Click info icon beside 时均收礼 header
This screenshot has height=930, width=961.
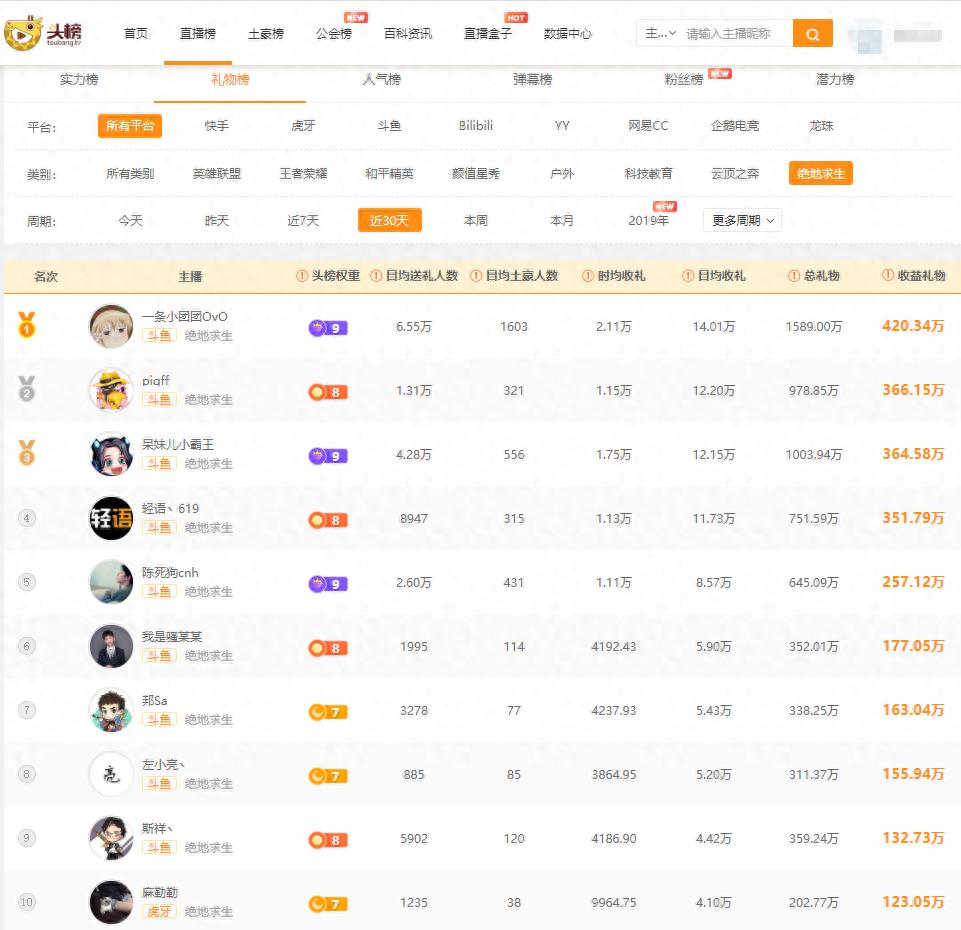pyautogui.click(x=588, y=276)
